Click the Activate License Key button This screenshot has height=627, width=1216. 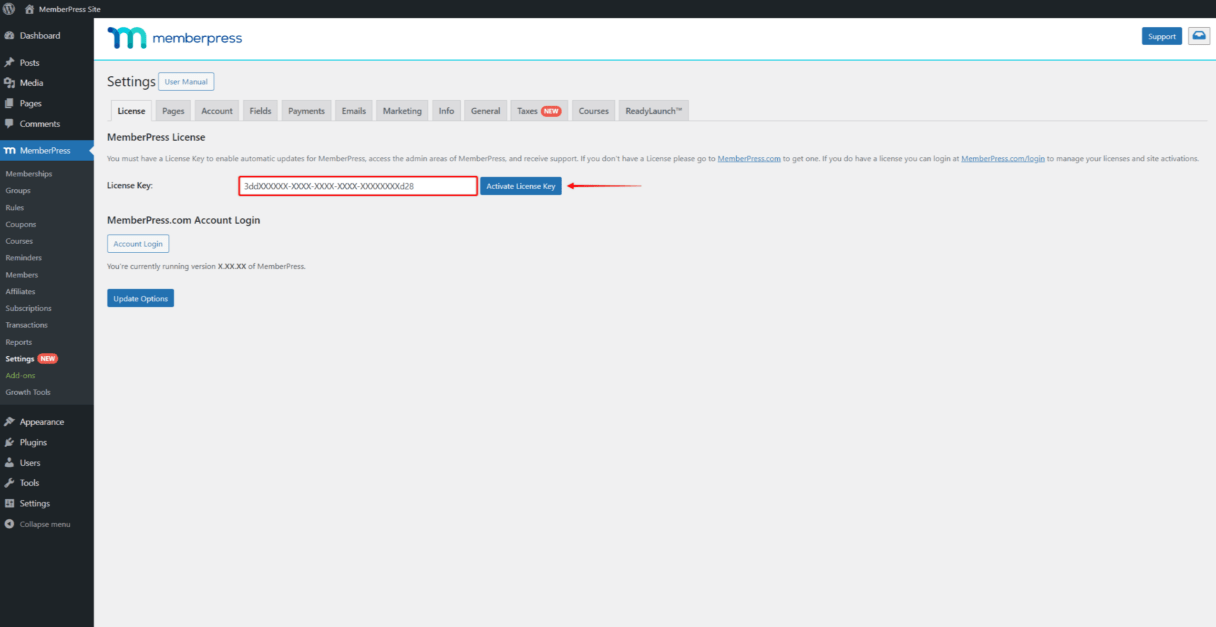[x=521, y=186]
